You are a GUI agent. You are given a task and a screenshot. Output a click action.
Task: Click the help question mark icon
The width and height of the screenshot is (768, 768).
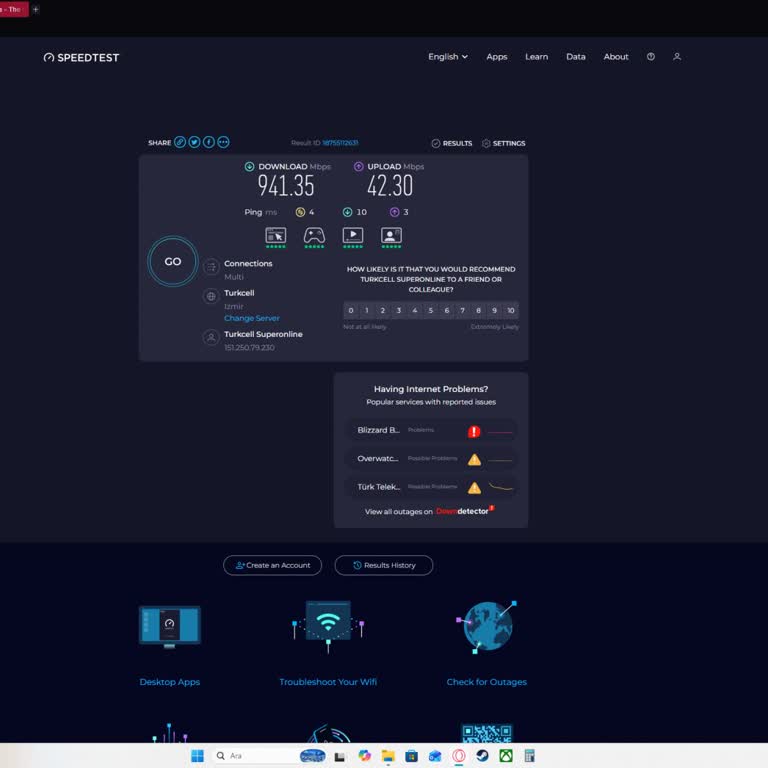pyautogui.click(x=650, y=57)
